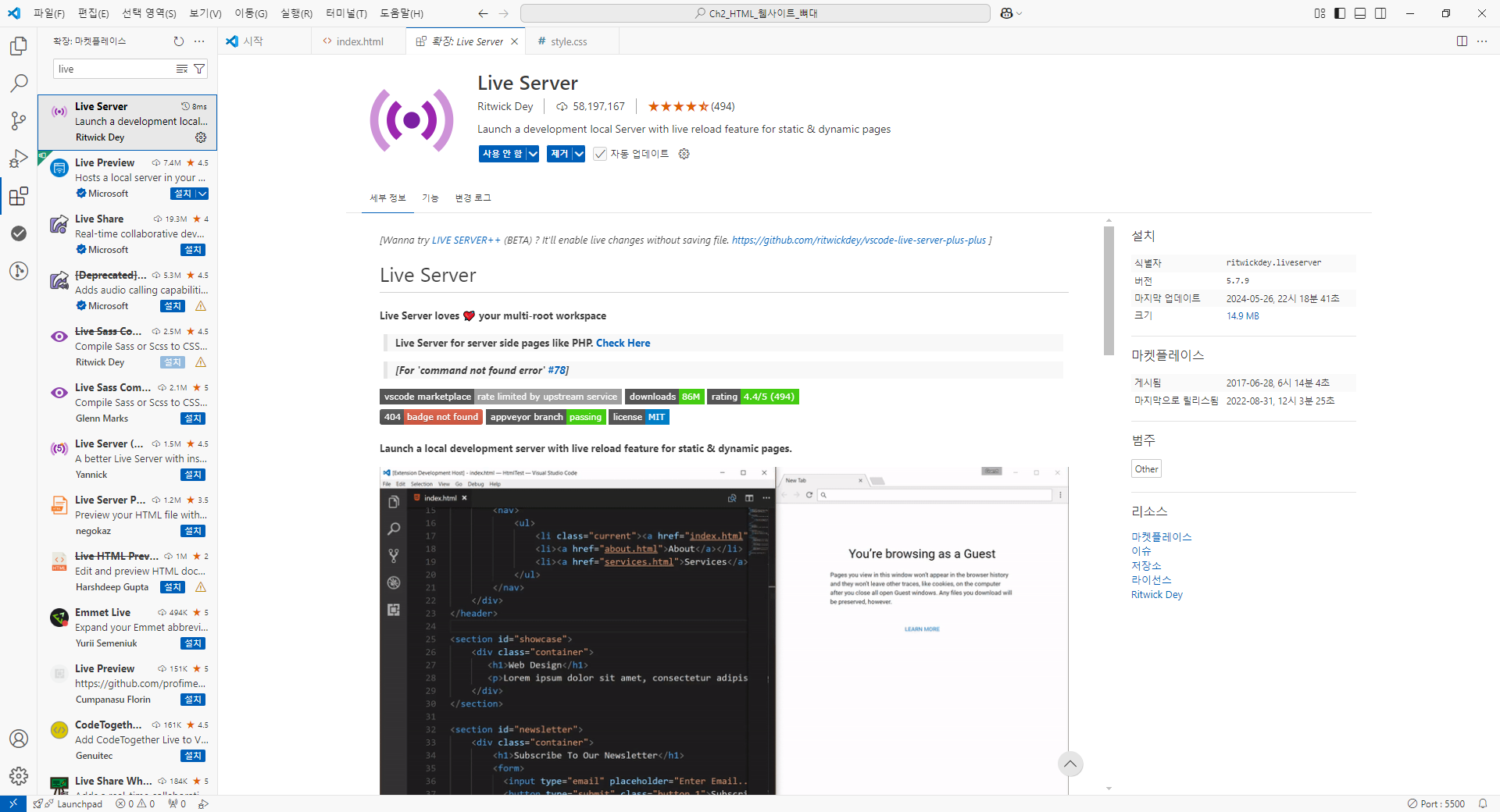Open the Ritwick Dey publisher name
The width and height of the screenshot is (1500, 812).
point(505,107)
